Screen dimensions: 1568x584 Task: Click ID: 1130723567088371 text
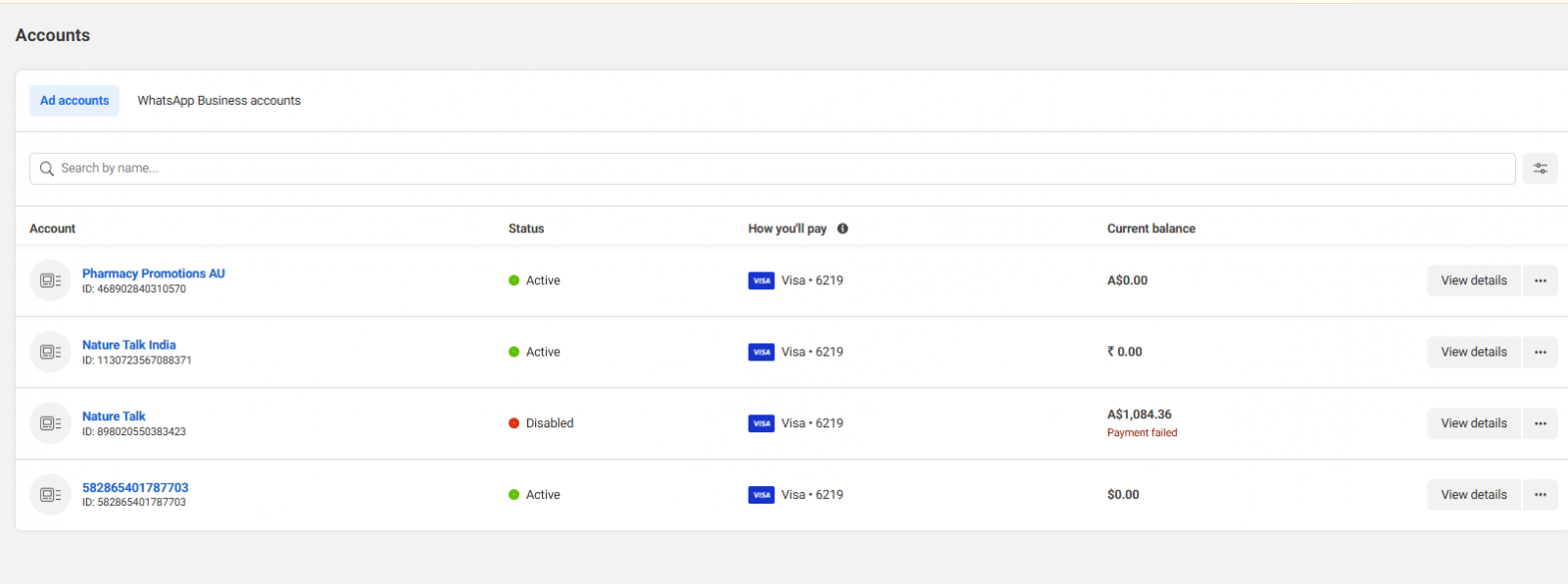click(x=137, y=361)
